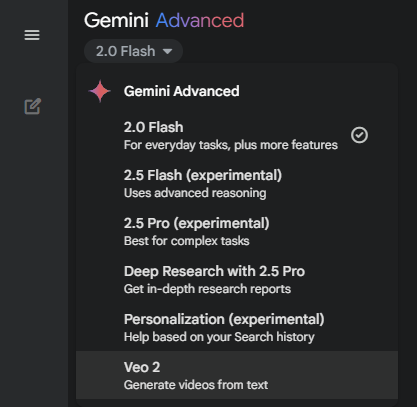Pick the Personalization (experimental) option

coord(237,328)
